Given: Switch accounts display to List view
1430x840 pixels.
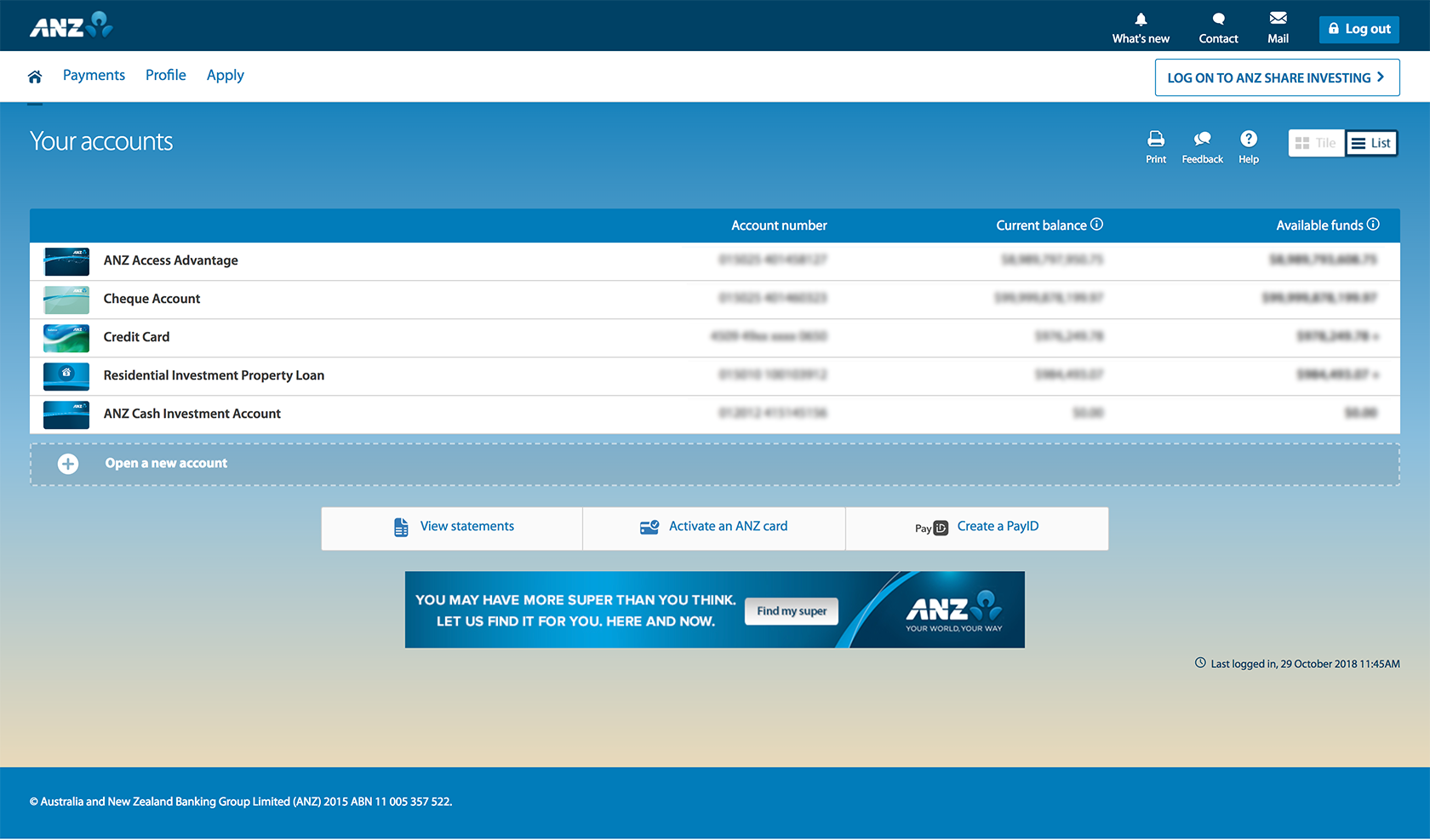Looking at the screenshot, I should [x=1371, y=142].
